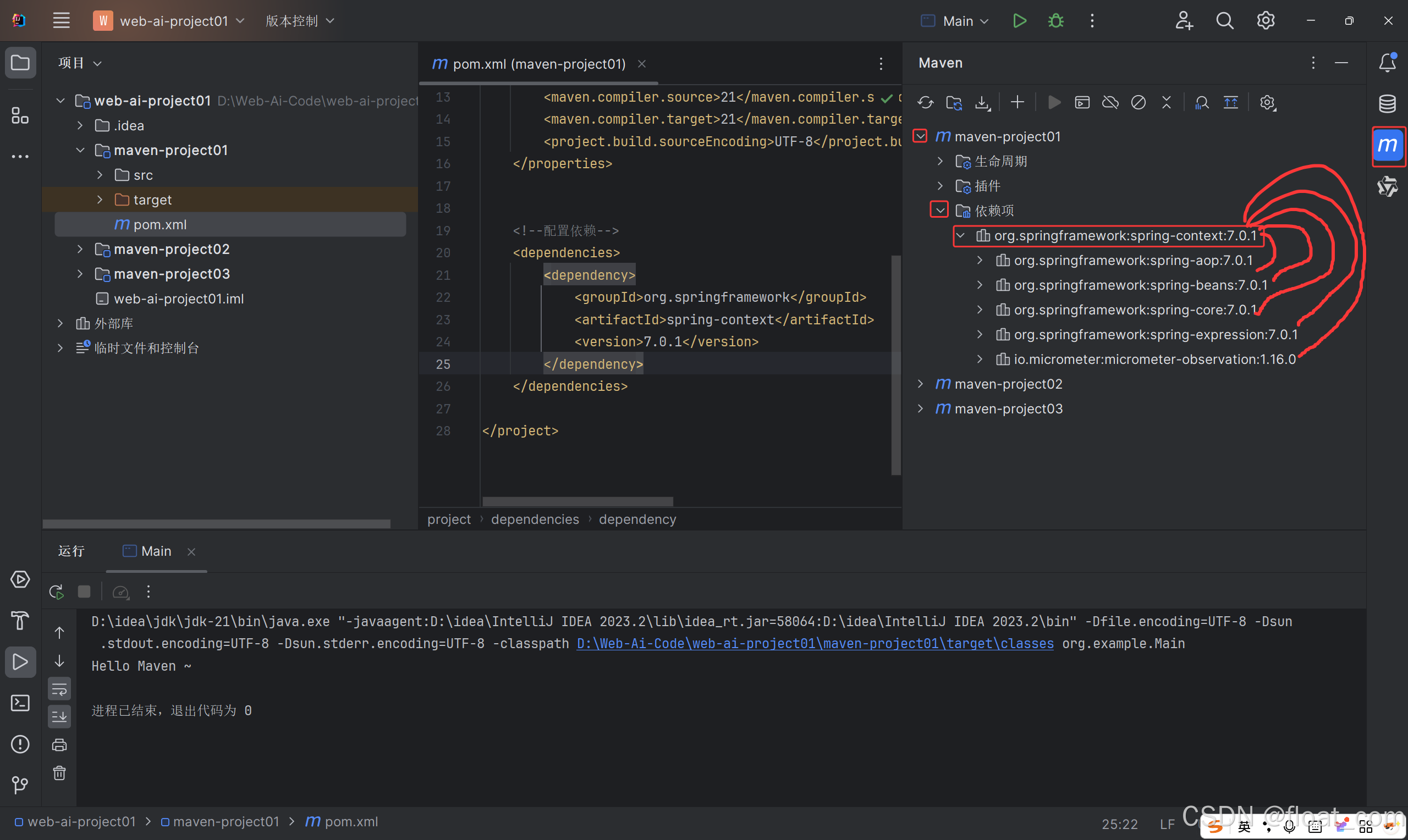Viewport: 1408px width, 840px height.
Task: Select the pom.xml editor tab
Action: [x=538, y=64]
